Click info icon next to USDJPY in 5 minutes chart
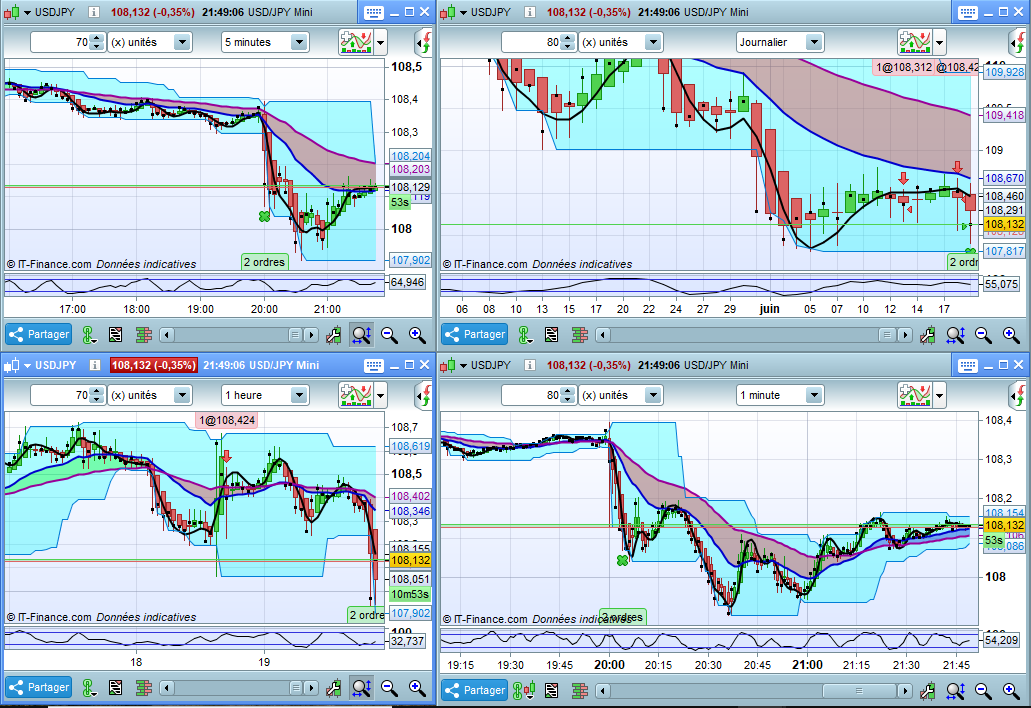 (x=94, y=12)
